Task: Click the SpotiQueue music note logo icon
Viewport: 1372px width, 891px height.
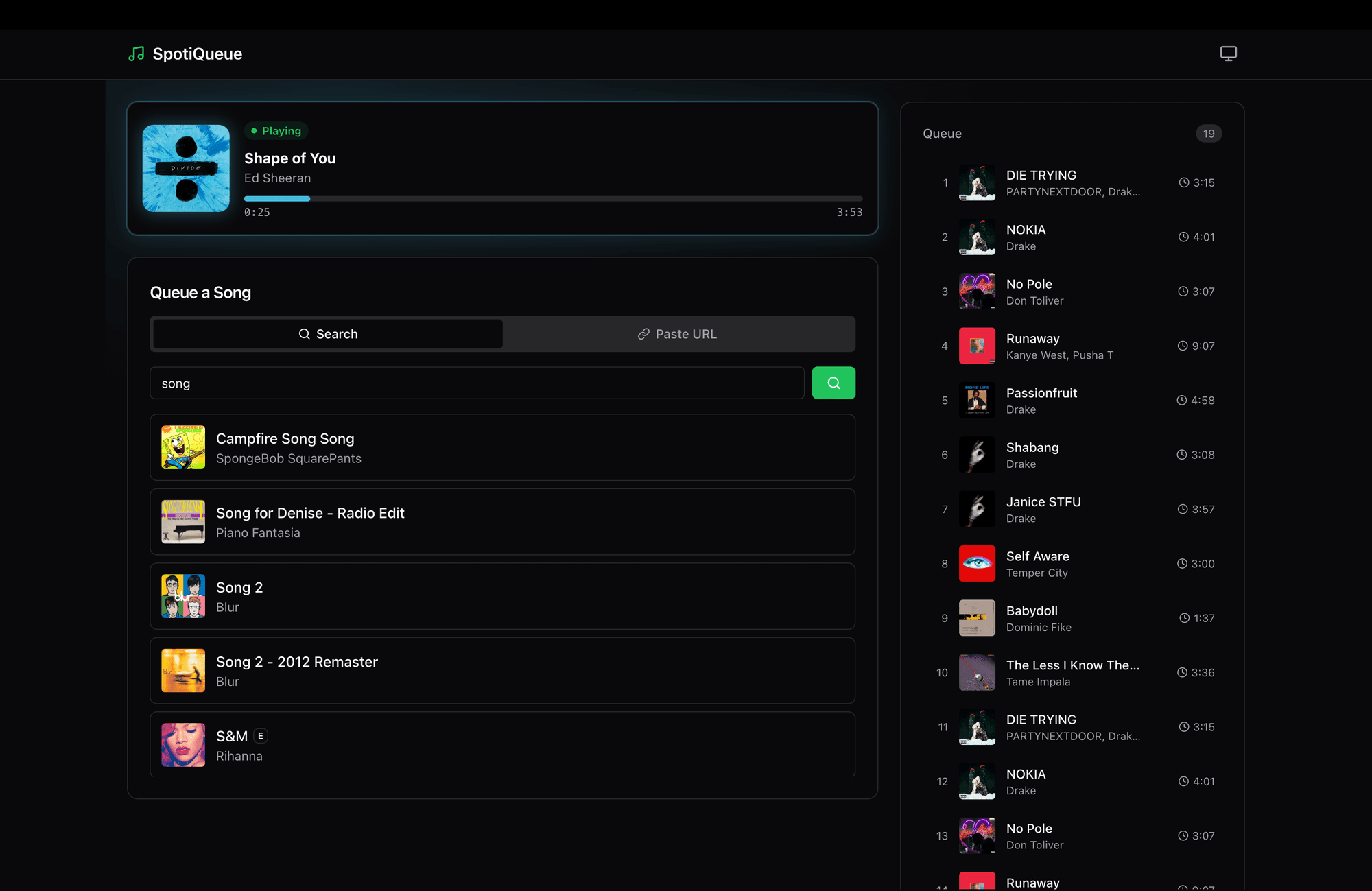Action: (137, 54)
